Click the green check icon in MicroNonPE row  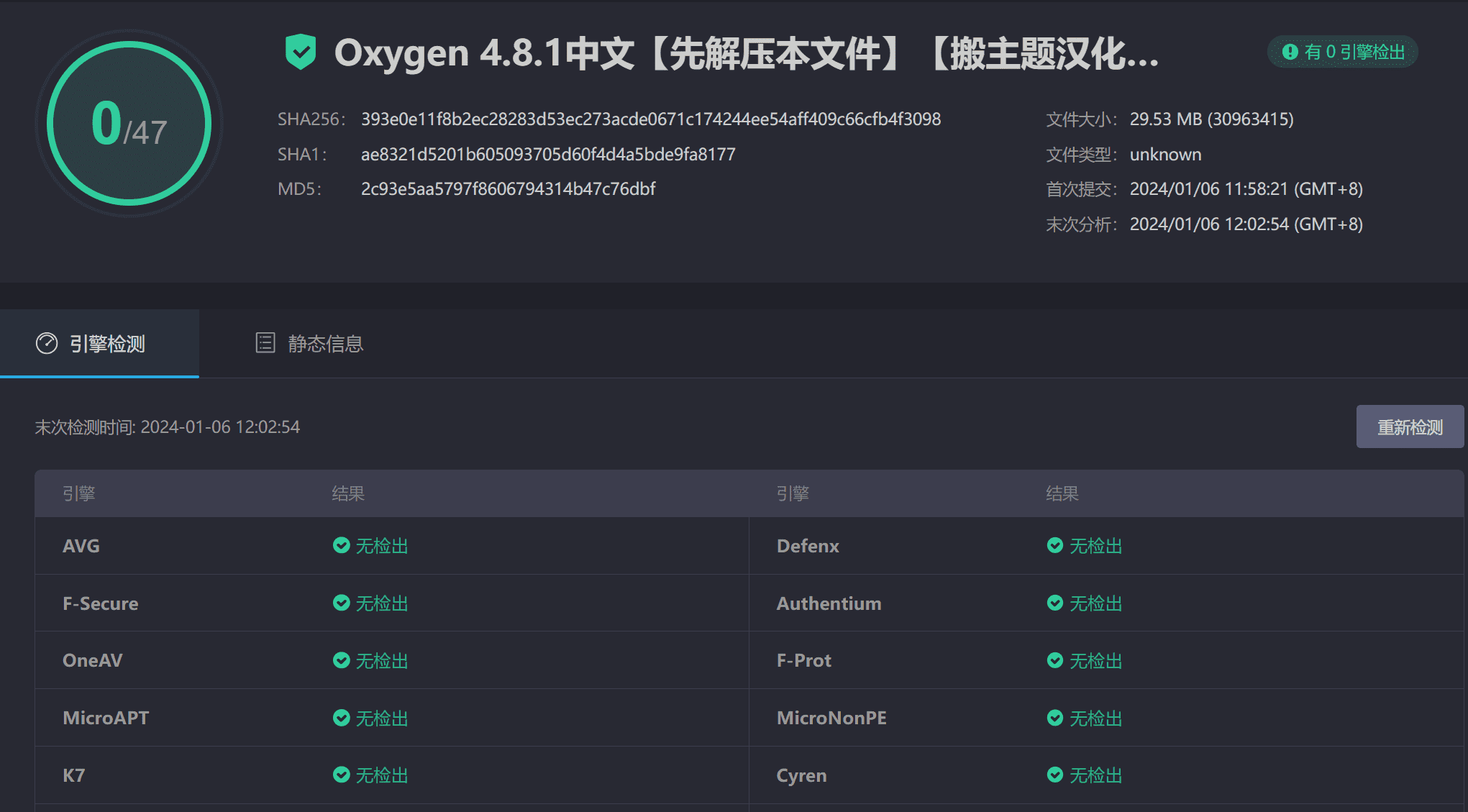(1055, 718)
